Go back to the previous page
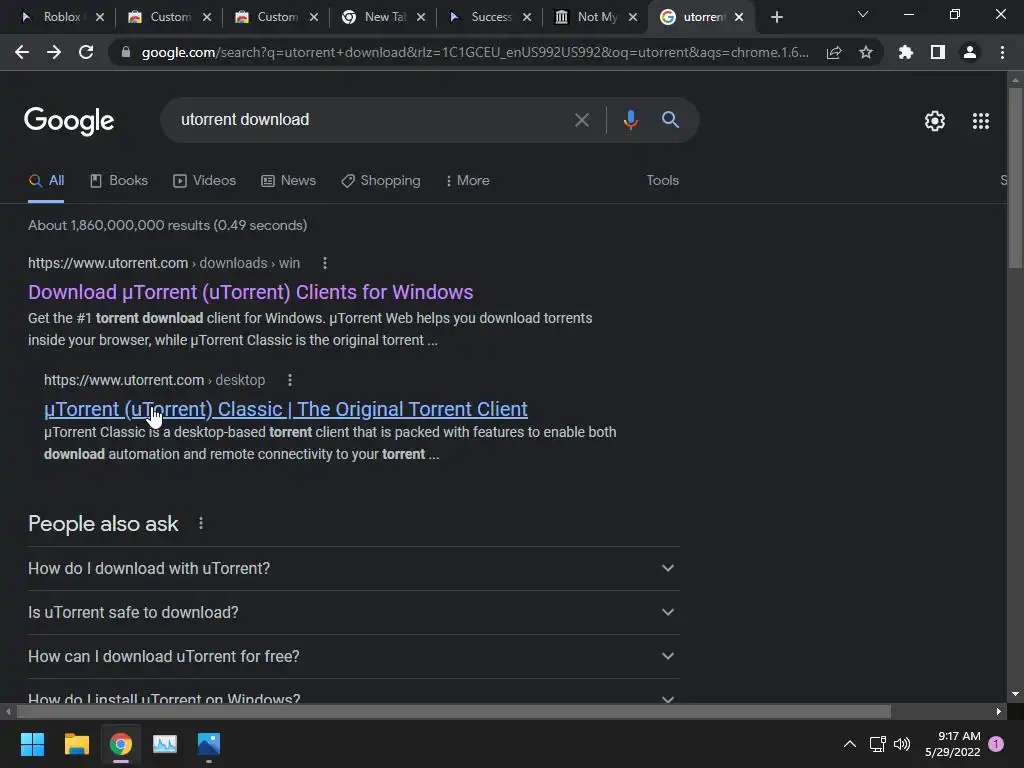Viewport: 1024px width, 768px height. tap(22, 52)
